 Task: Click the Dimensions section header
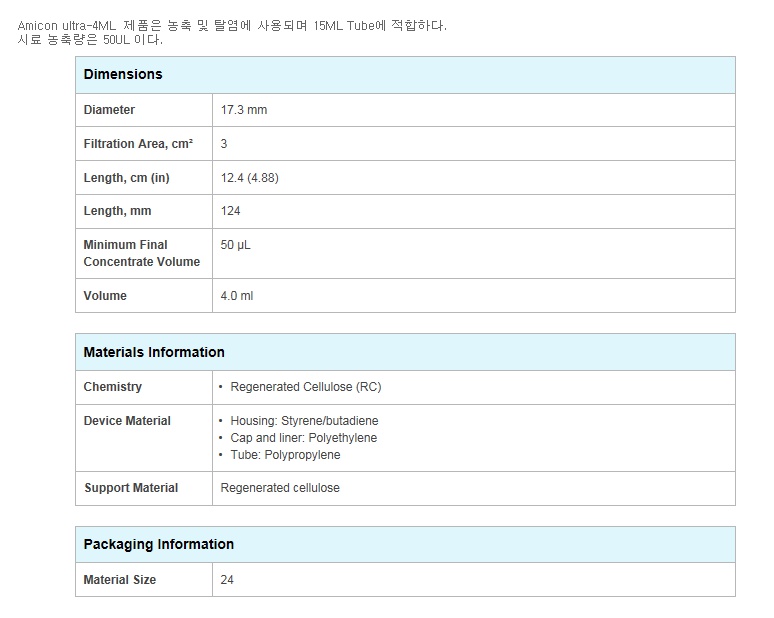[122, 74]
